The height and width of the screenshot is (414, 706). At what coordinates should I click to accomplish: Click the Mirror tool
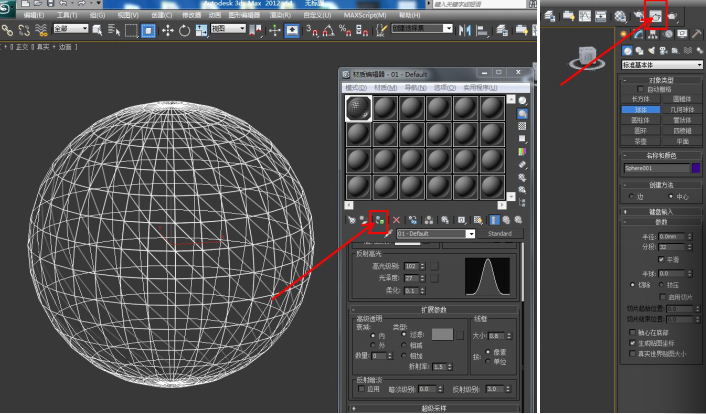[465, 30]
